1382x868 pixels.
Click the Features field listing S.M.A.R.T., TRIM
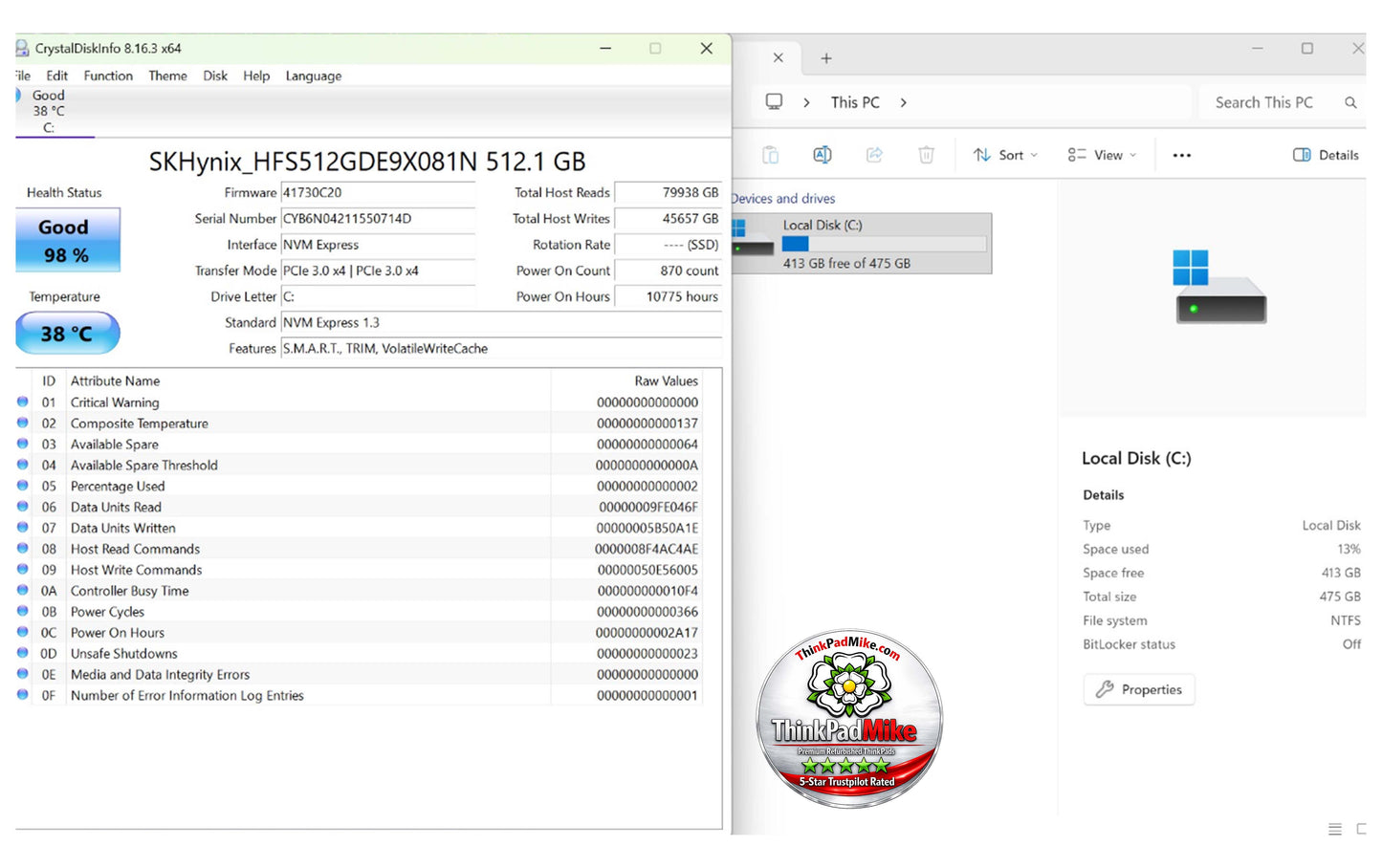[501, 348]
